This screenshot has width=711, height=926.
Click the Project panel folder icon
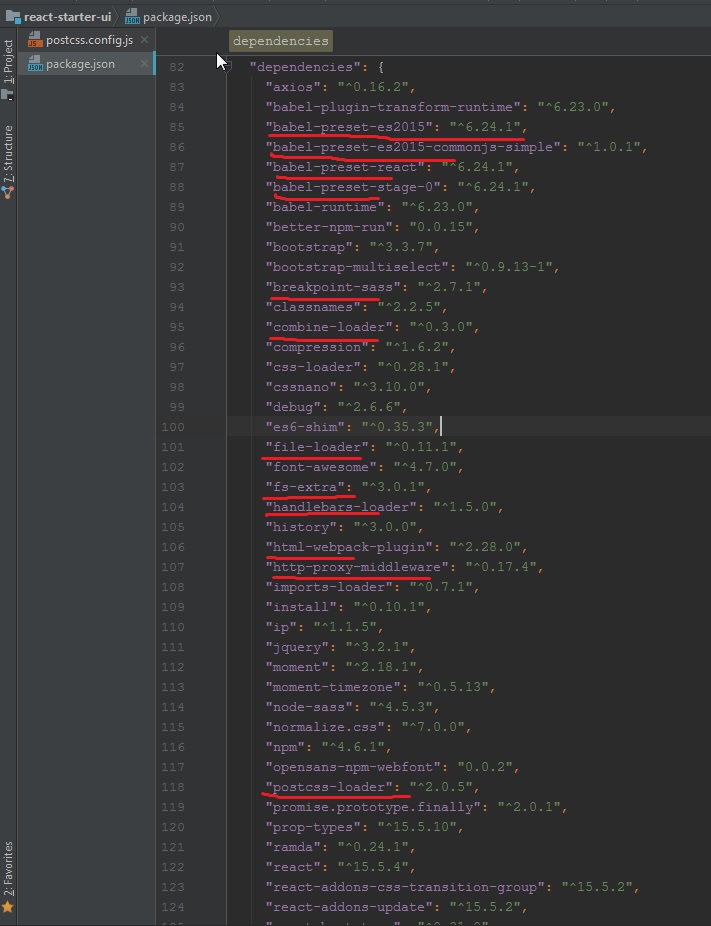click(x=8, y=93)
